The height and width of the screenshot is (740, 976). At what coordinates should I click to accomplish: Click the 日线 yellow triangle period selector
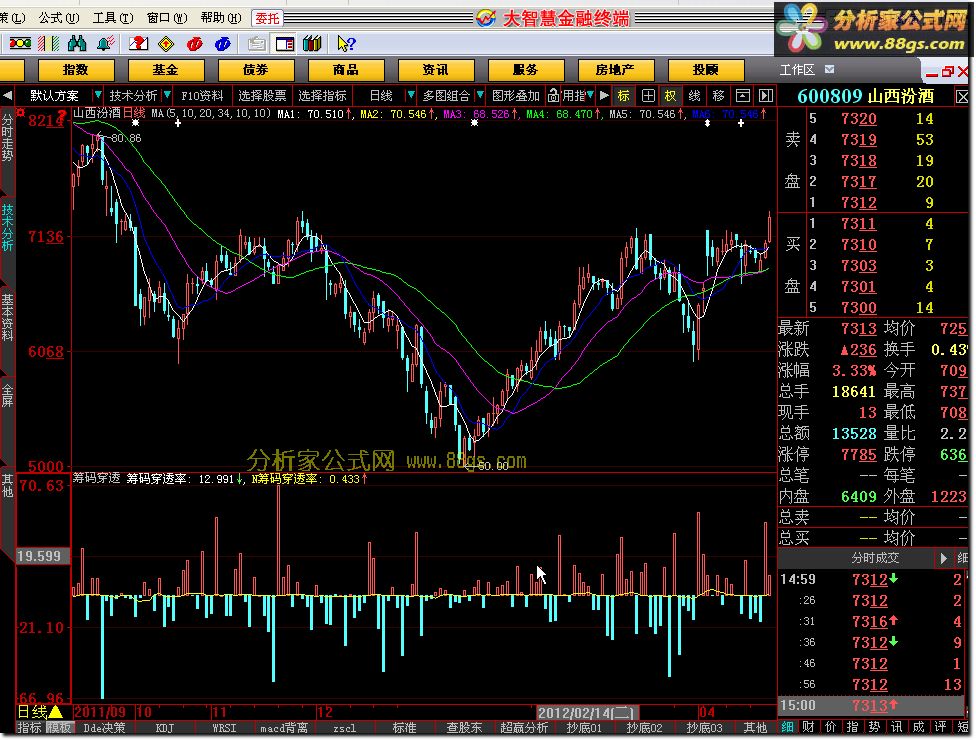pyautogui.click(x=40, y=711)
